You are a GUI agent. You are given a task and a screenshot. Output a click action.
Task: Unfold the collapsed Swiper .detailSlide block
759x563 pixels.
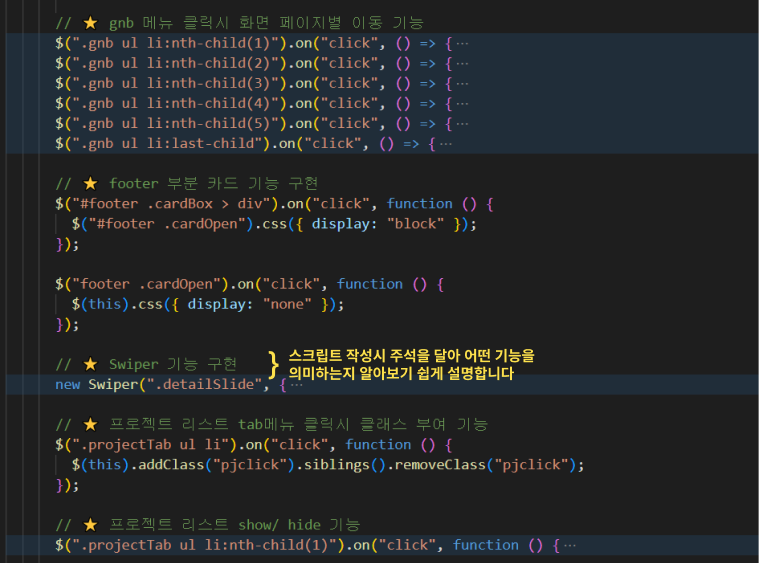pos(296,384)
